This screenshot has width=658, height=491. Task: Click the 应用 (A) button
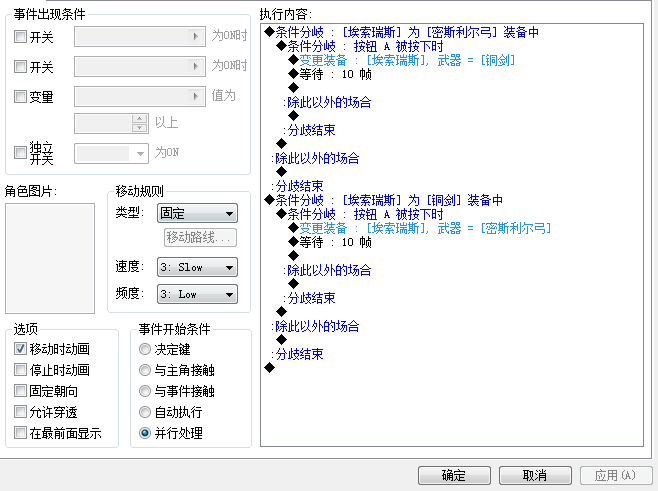[x=616, y=475]
